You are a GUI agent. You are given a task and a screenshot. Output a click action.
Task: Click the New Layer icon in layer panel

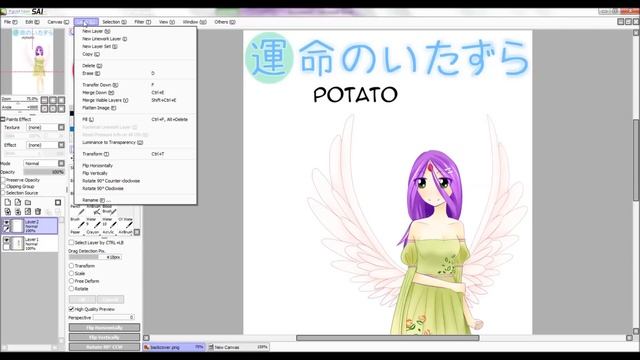pyautogui.click(x=8, y=202)
